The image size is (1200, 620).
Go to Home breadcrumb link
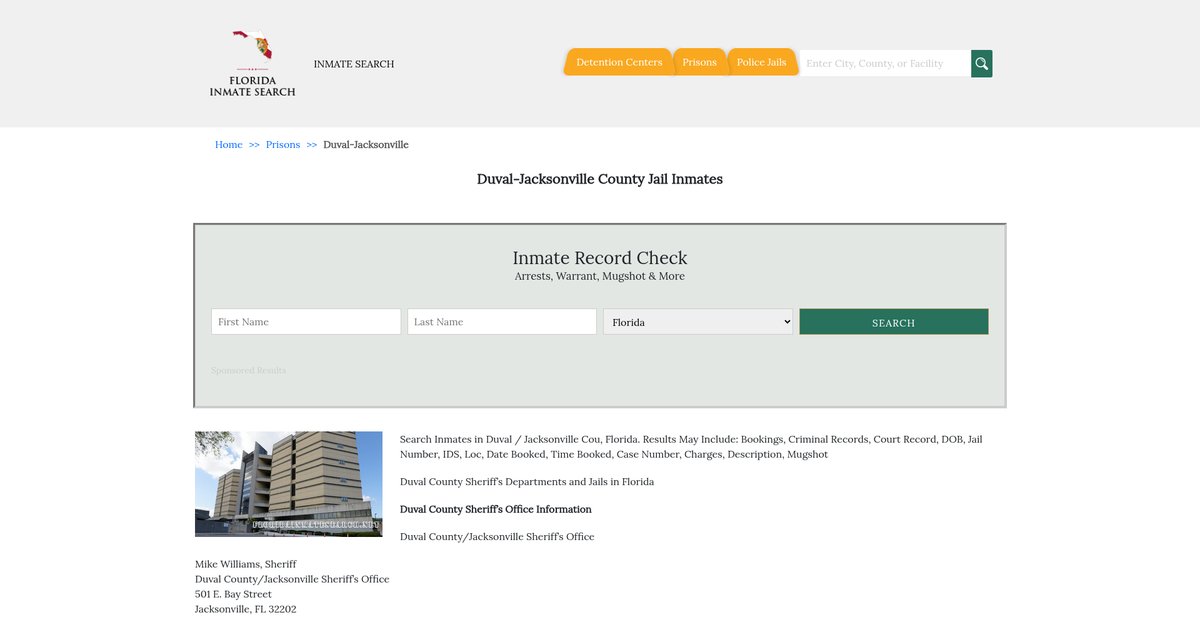click(x=229, y=145)
